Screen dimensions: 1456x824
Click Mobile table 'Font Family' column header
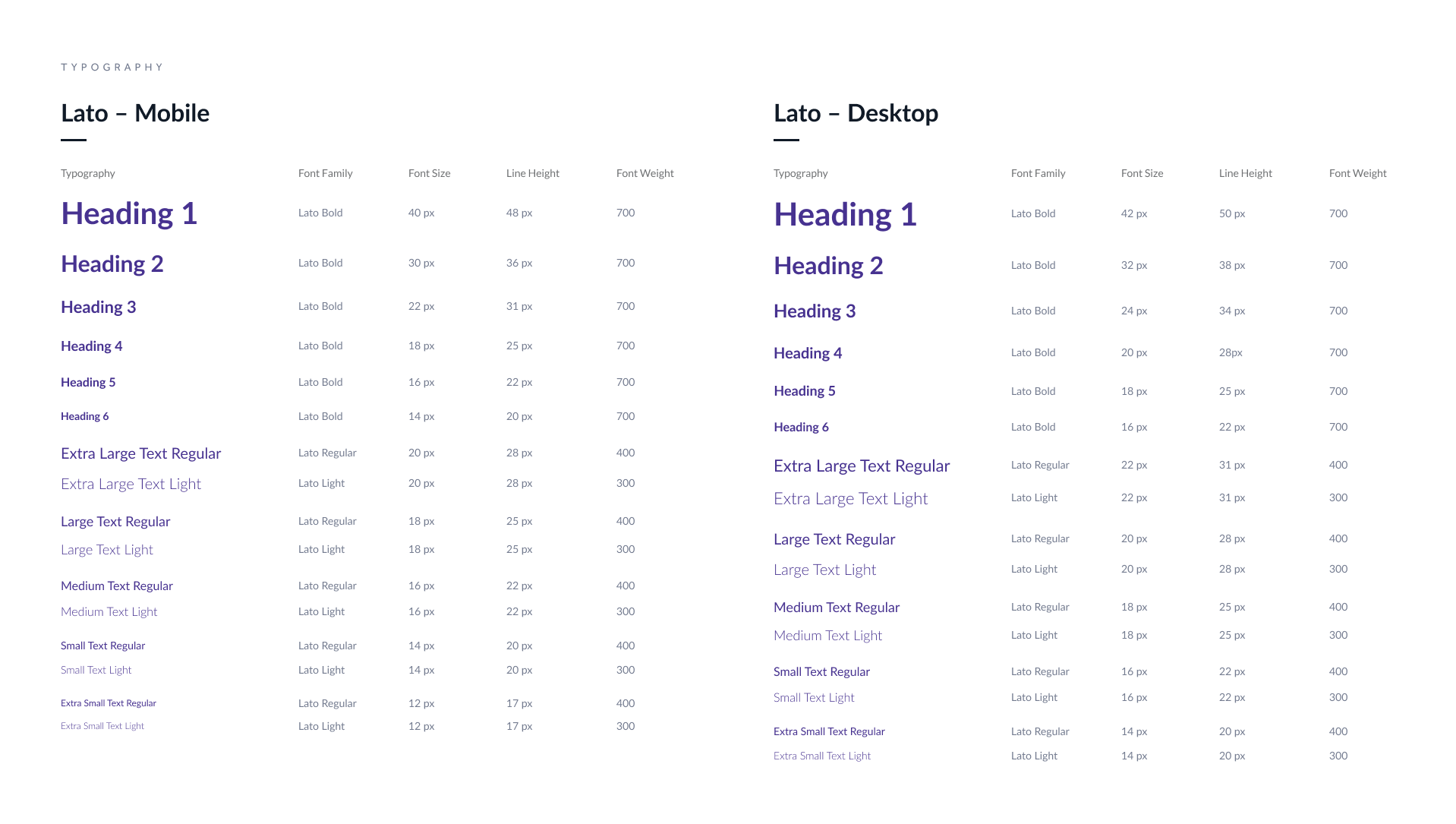coord(326,174)
